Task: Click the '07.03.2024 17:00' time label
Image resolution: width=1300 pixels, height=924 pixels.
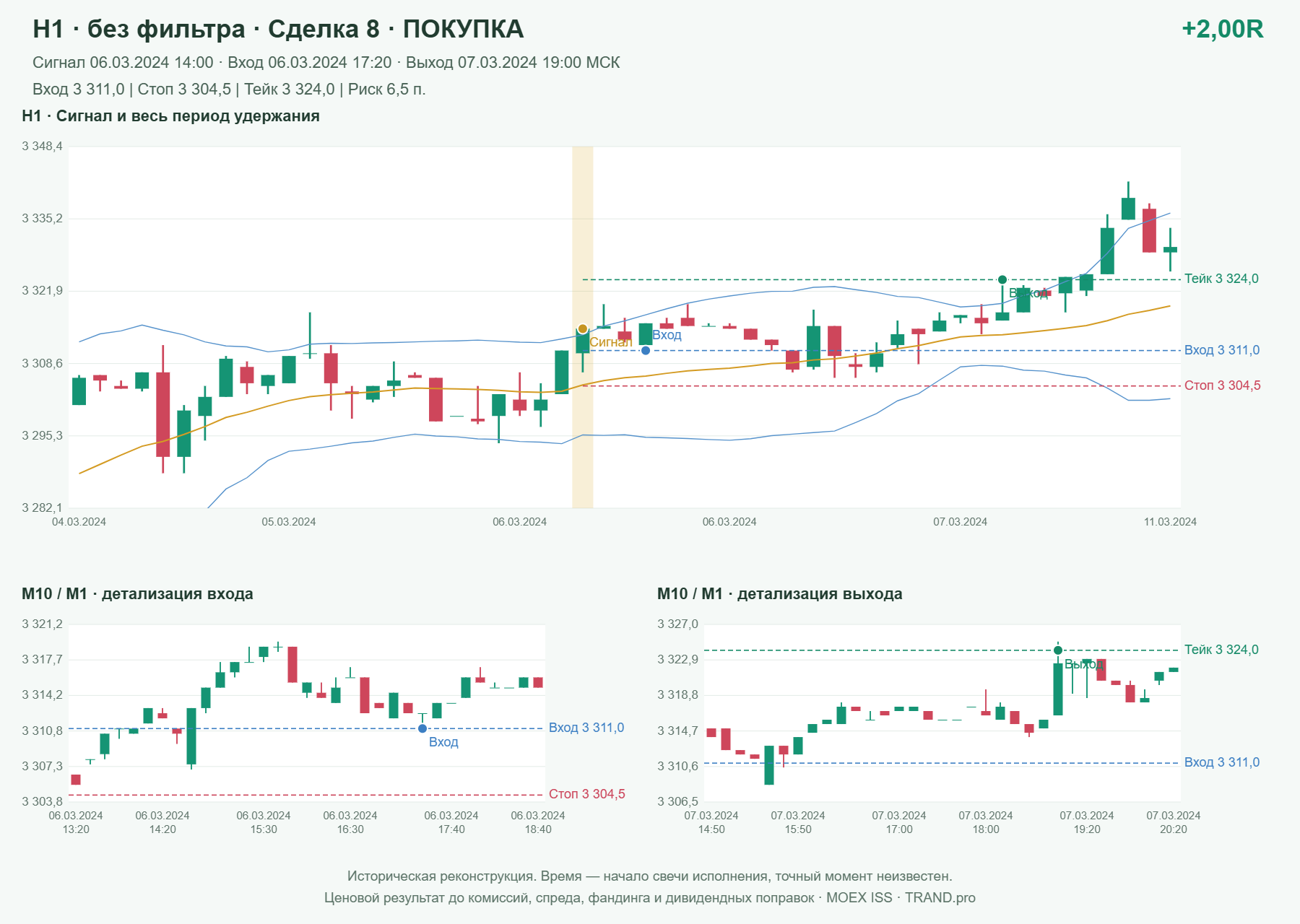Action: [x=899, y=822]
